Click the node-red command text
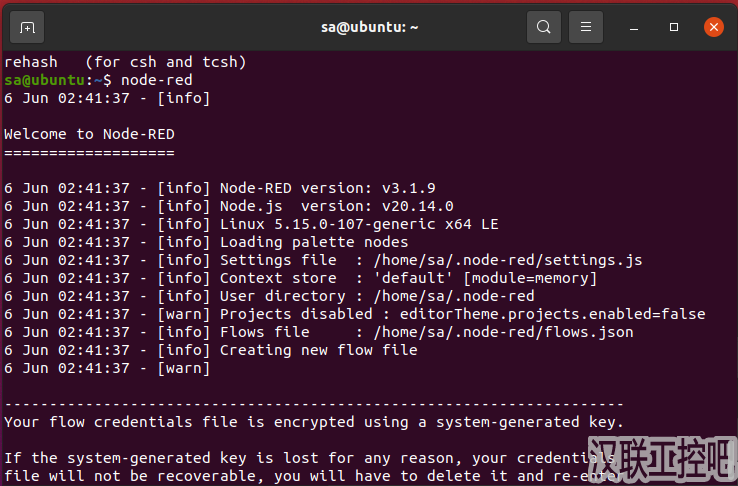 click(157, 80)
